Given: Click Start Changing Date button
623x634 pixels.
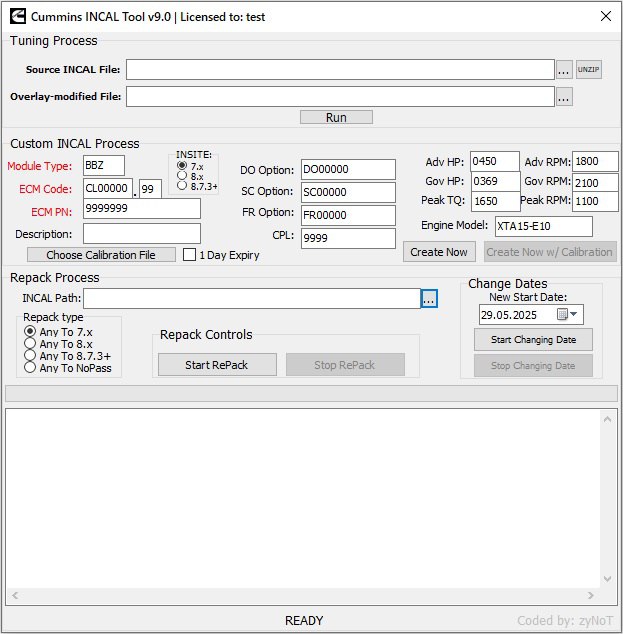Looking at the screenshot, I should [x=533, y=340].
